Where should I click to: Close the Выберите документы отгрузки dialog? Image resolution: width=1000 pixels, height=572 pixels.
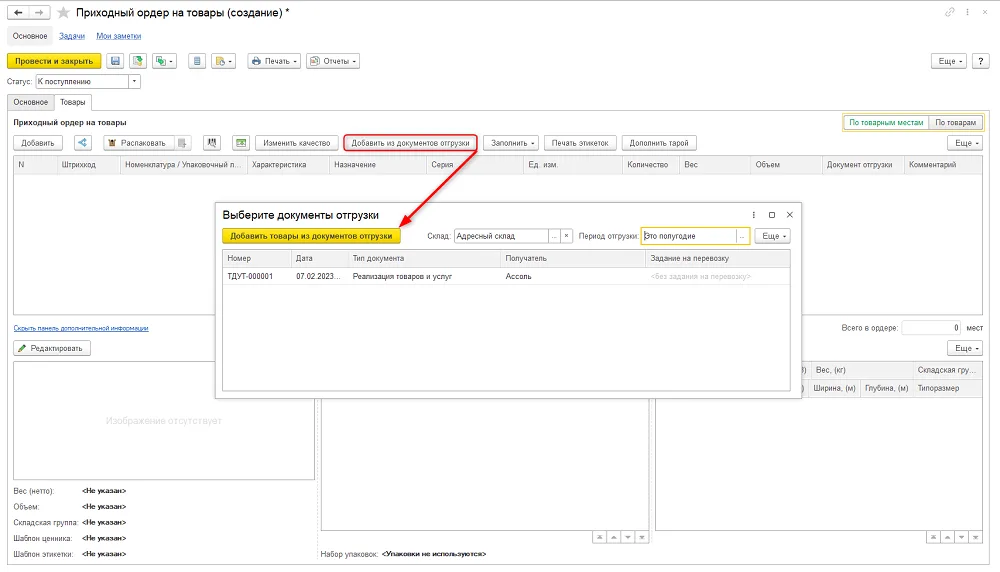790,215
